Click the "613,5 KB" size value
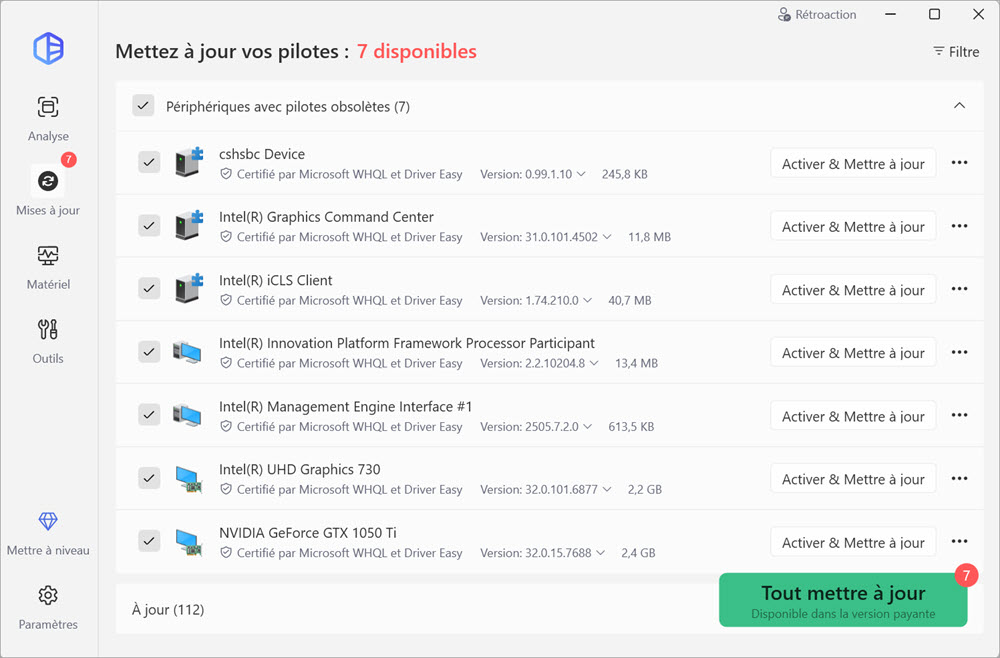Screen dimensions: 1000x658 [x=631, y=427]
